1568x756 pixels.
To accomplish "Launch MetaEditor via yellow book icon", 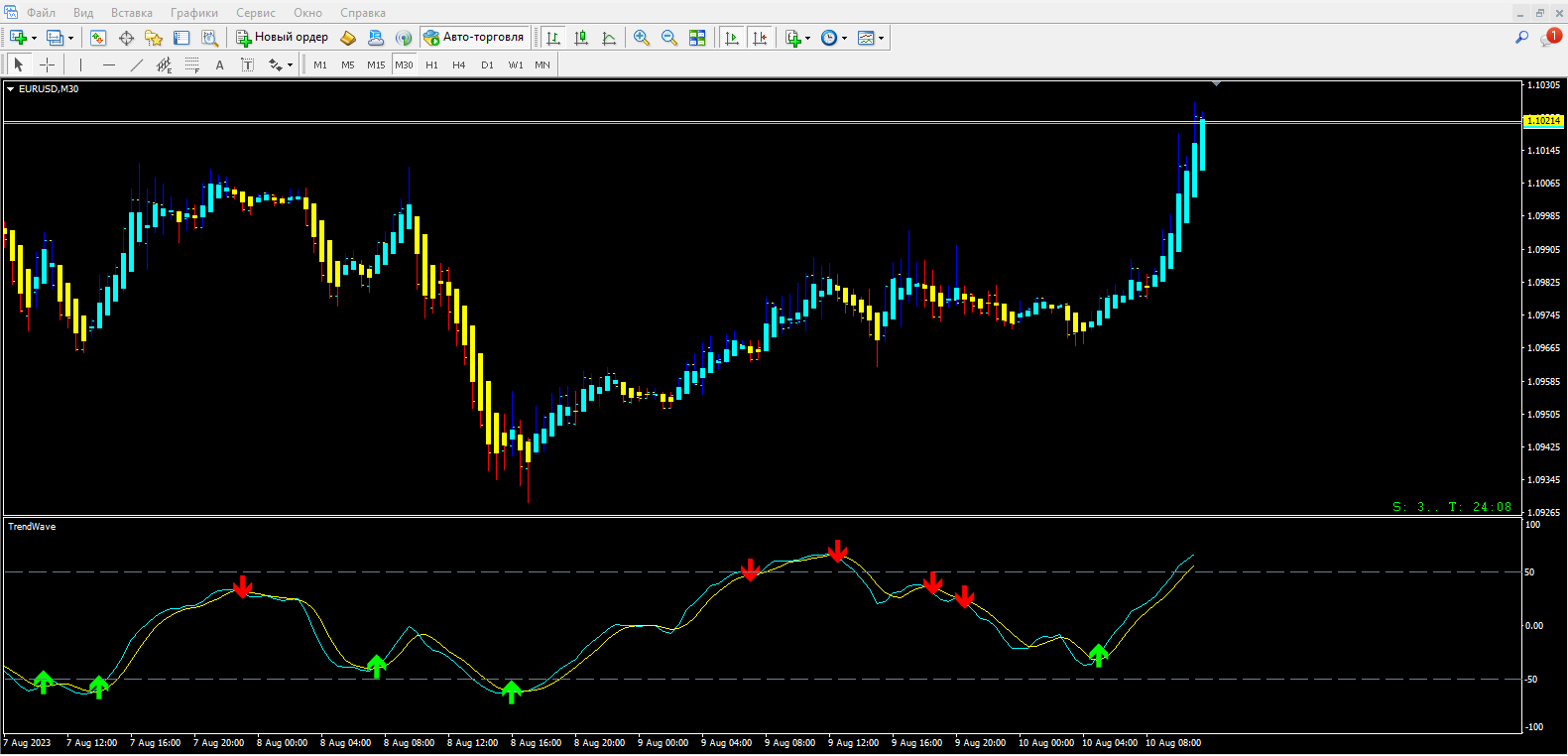I will pos(348,38).
